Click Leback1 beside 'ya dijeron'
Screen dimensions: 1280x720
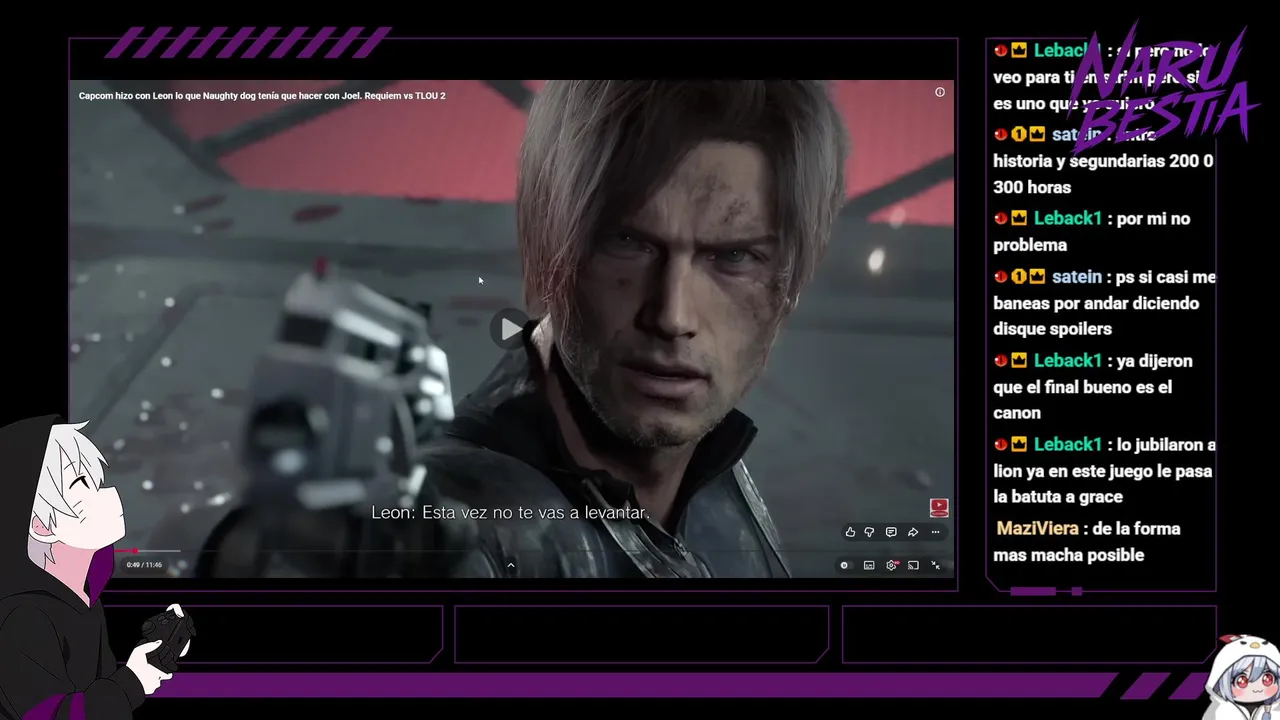(x=1068, y=360)
